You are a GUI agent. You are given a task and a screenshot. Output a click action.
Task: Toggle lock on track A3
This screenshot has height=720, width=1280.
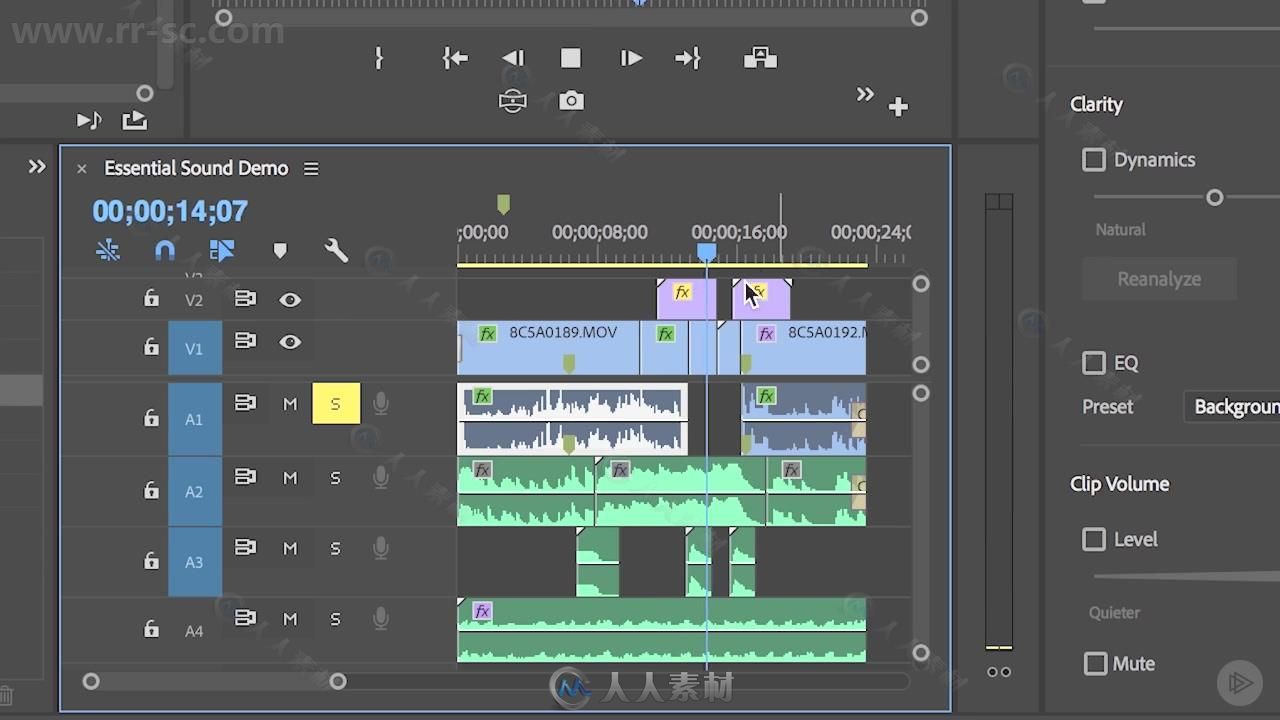151,561
